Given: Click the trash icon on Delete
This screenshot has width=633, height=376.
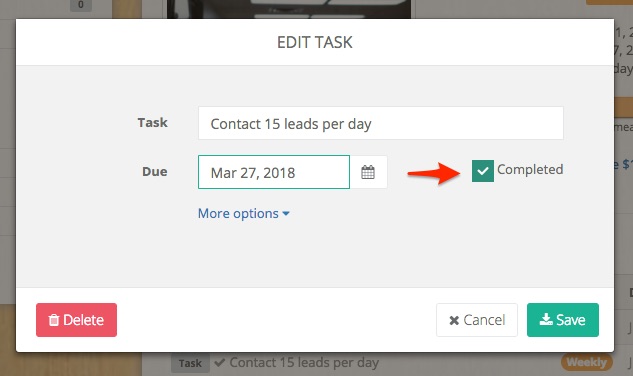Looking at the screenshot, I should 54,320.
